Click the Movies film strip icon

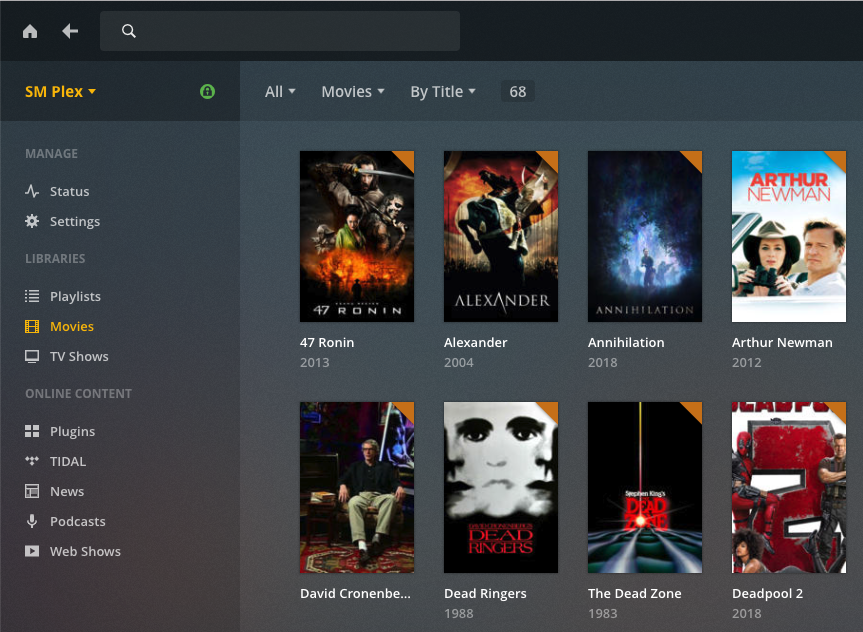tap(32, 326)
